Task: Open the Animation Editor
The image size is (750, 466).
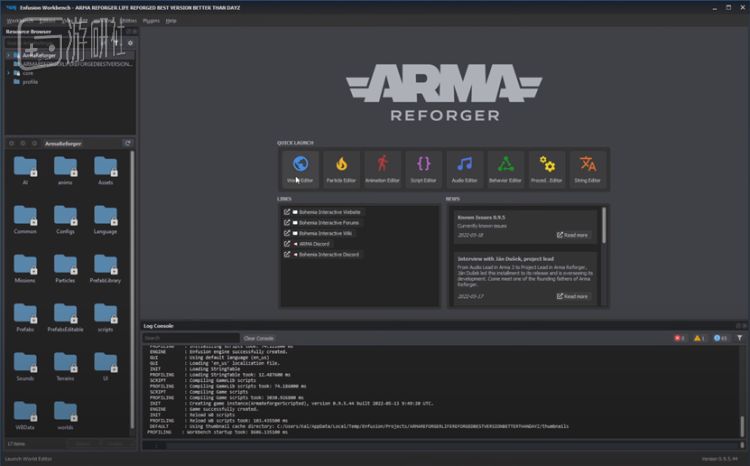Action: 382,168
